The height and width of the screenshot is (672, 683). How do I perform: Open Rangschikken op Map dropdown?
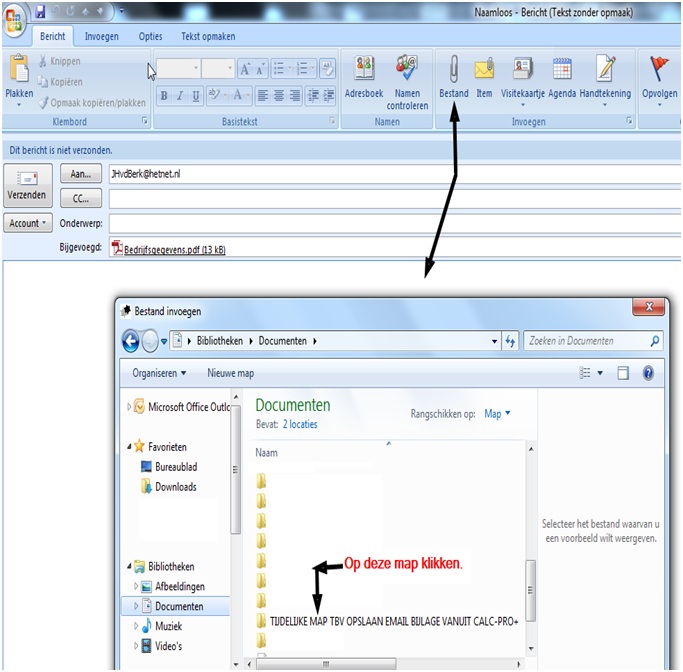point(497,413)
